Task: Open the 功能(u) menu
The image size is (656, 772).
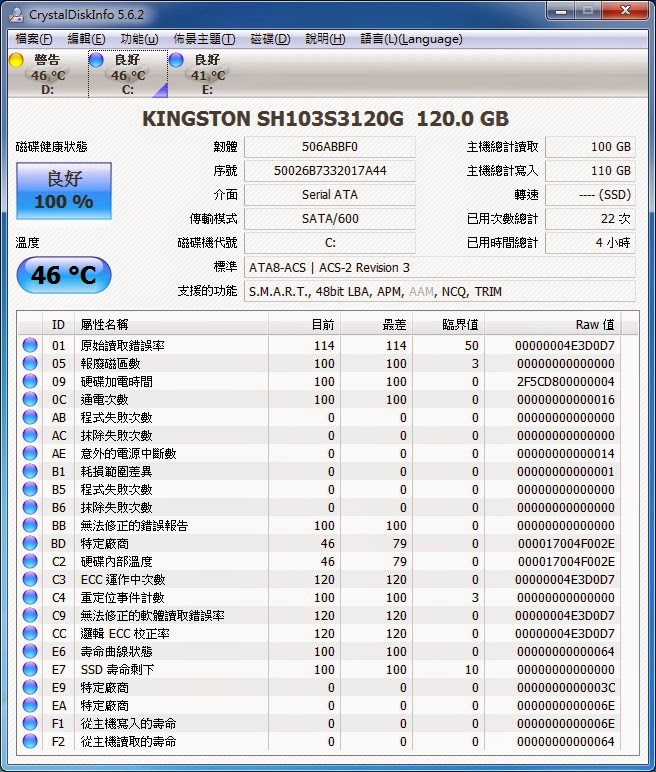Action: click(x=139, y=38)
